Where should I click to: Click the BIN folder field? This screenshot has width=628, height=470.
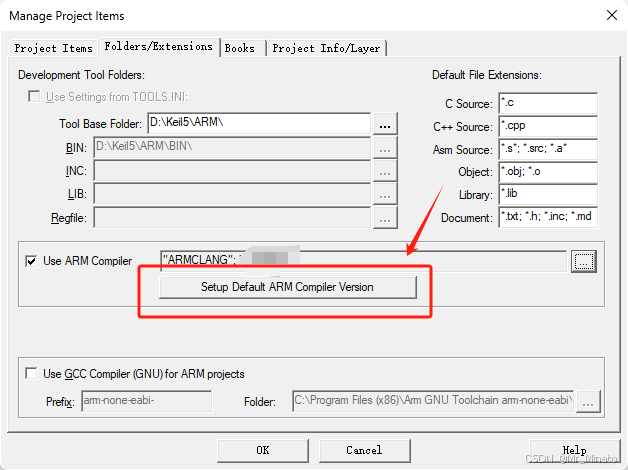pyautogui.click(x=232, y=148)
